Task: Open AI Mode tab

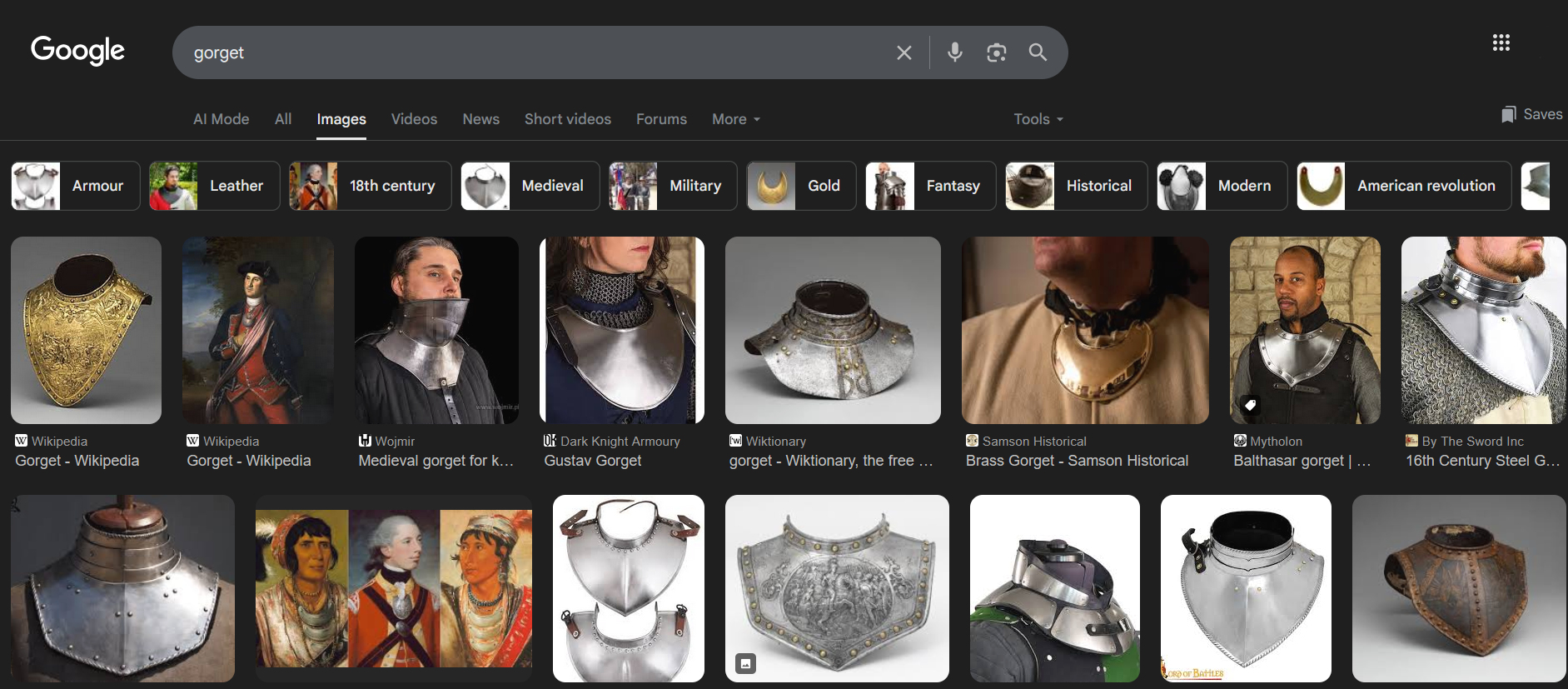Action: pyautogui.click(x=221, y=119)
